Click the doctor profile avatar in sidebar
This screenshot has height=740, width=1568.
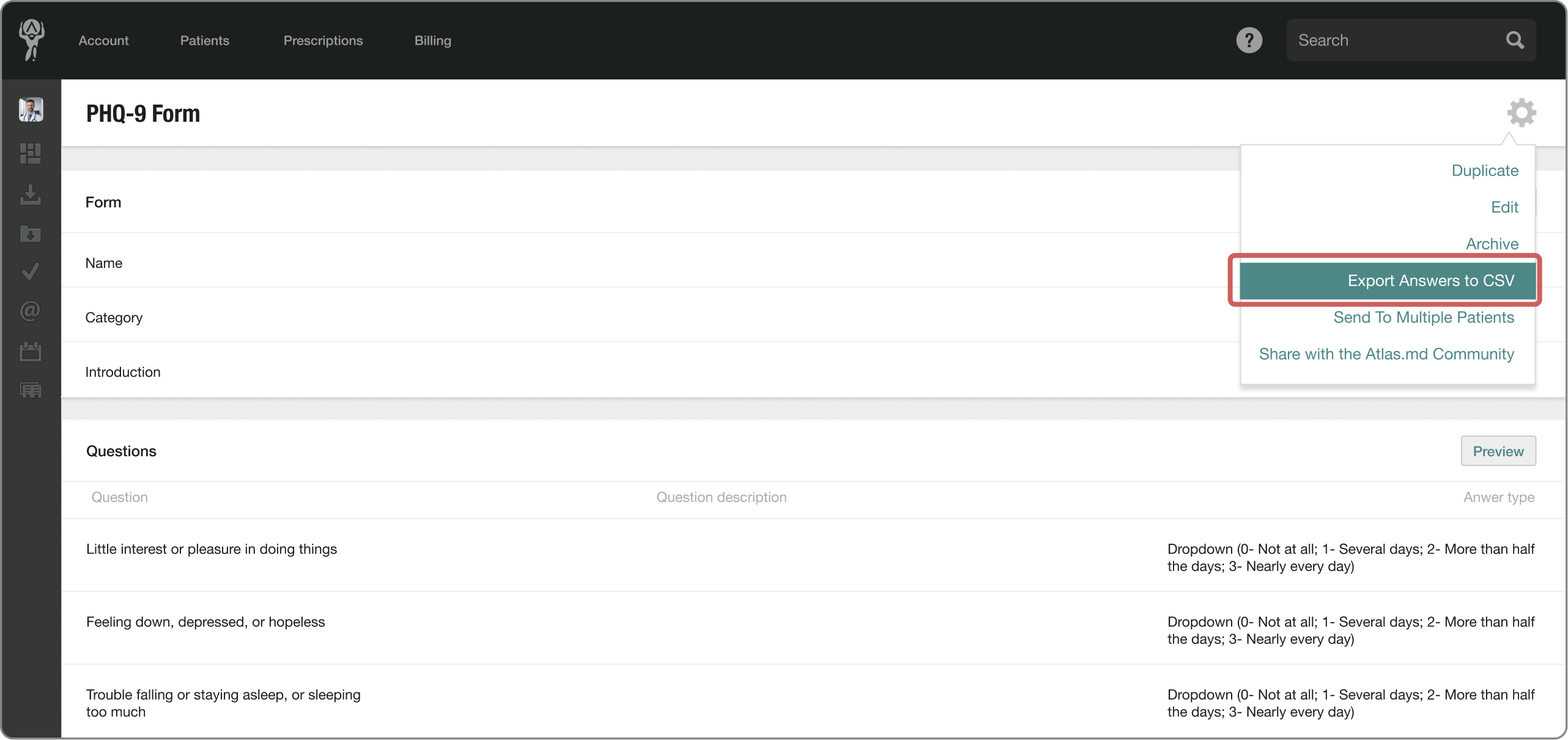point(31,109)
